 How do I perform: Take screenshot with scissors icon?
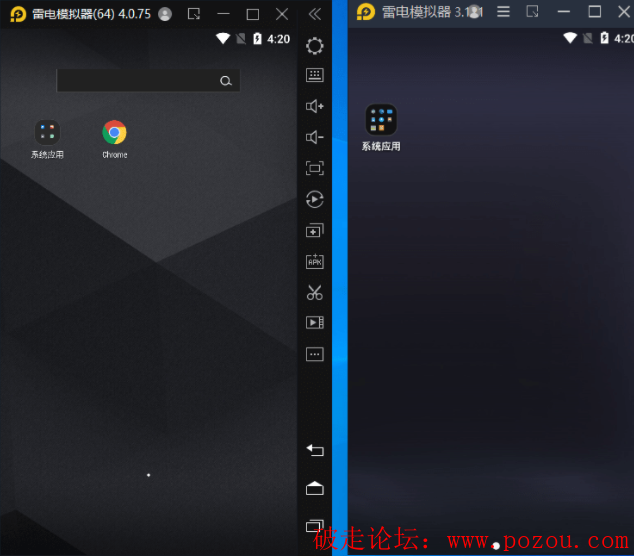point(315,292)
